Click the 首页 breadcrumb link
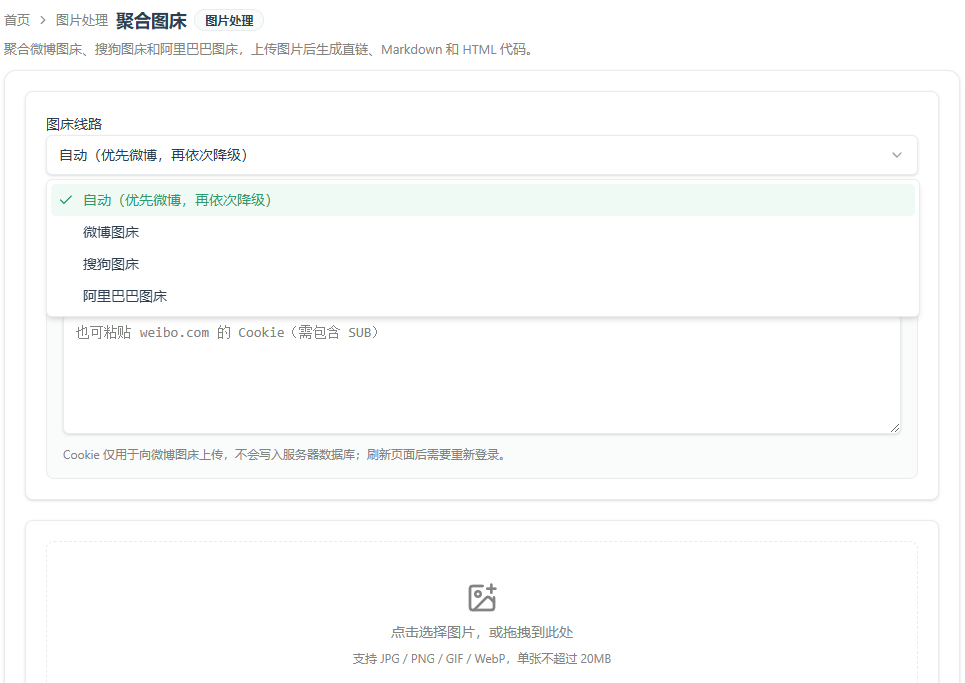Viewport: 965px width, 683px height. pos(17,20)
